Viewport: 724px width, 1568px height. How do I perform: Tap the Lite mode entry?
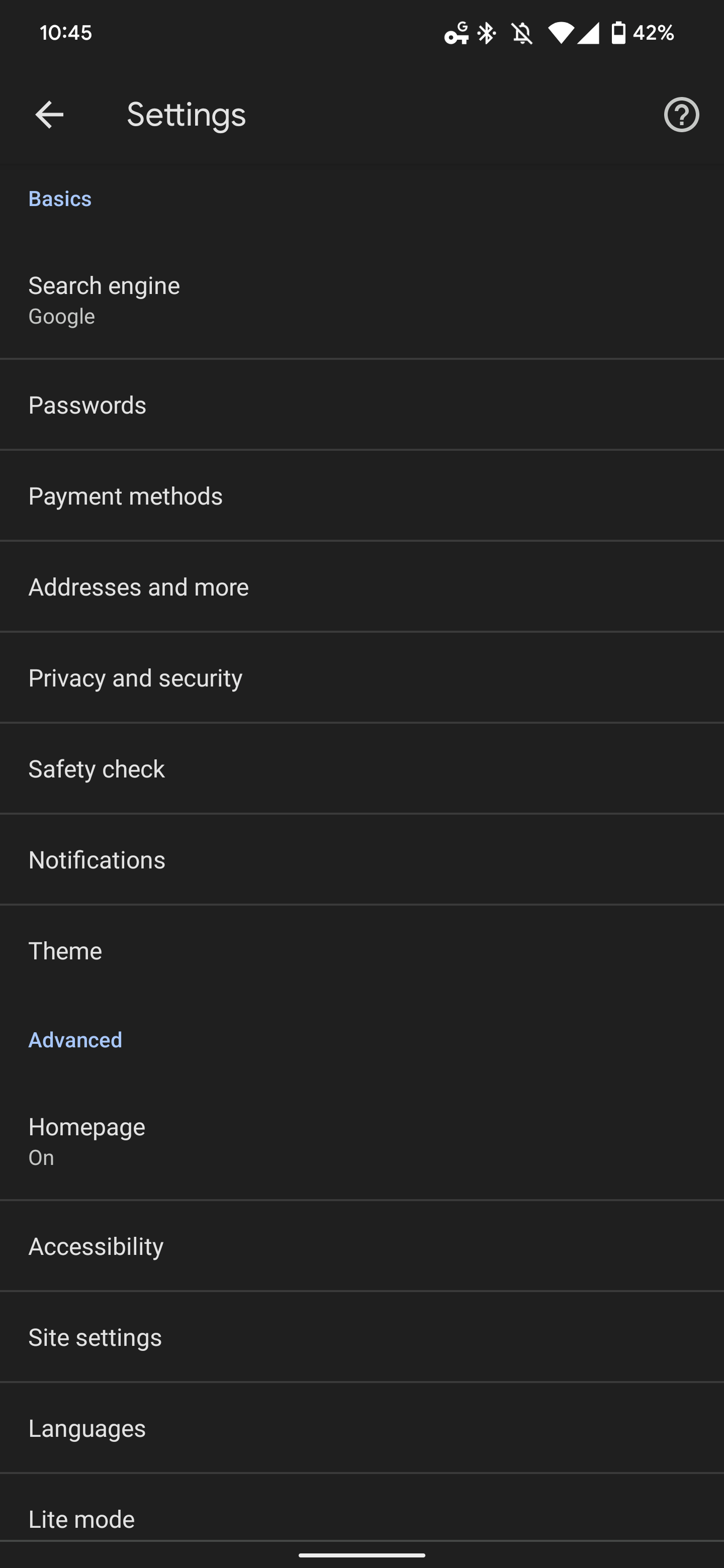pyautogui.click(x=361, y=1519)
